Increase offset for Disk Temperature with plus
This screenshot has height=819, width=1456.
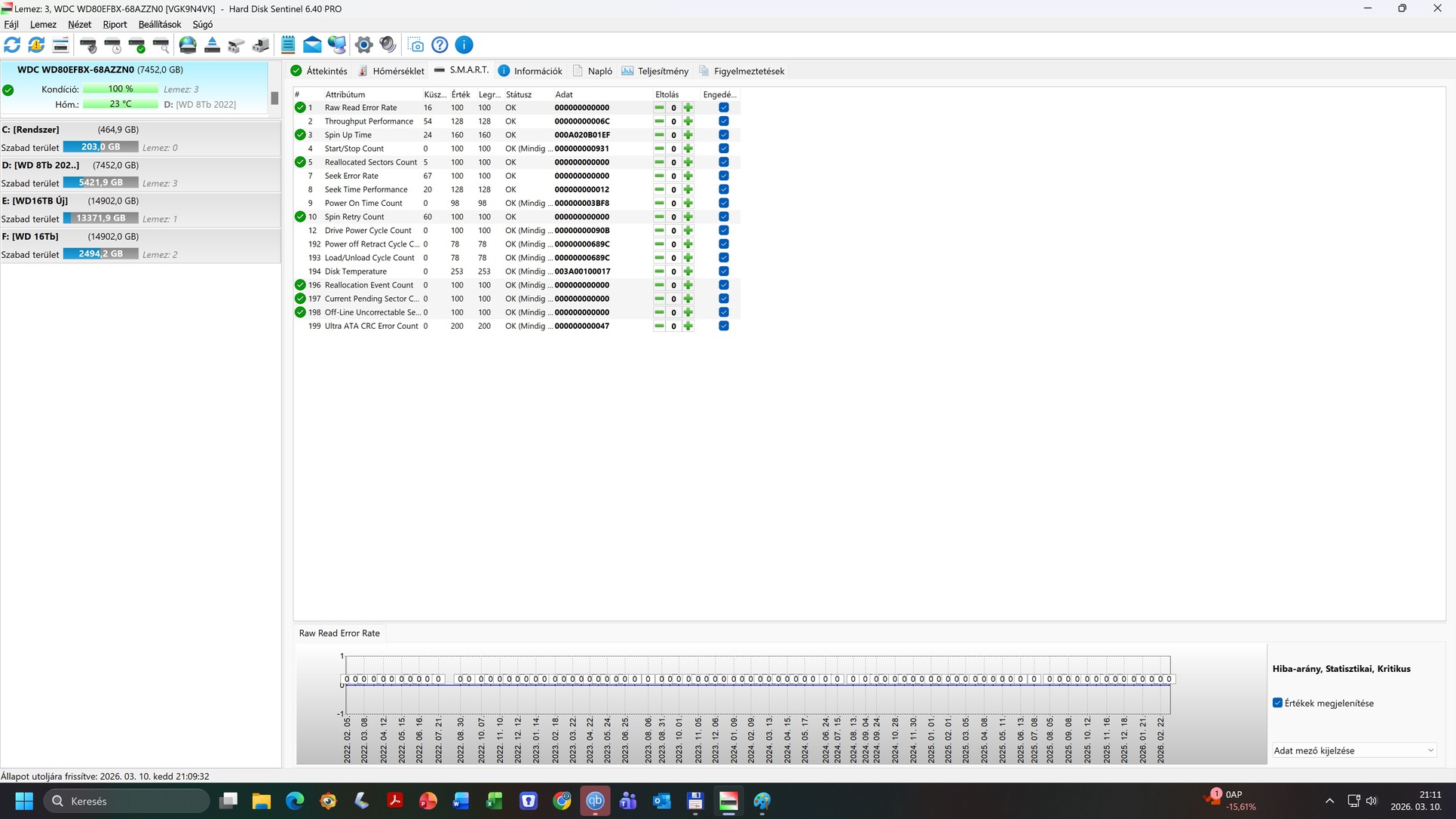(x=688, y=271)
